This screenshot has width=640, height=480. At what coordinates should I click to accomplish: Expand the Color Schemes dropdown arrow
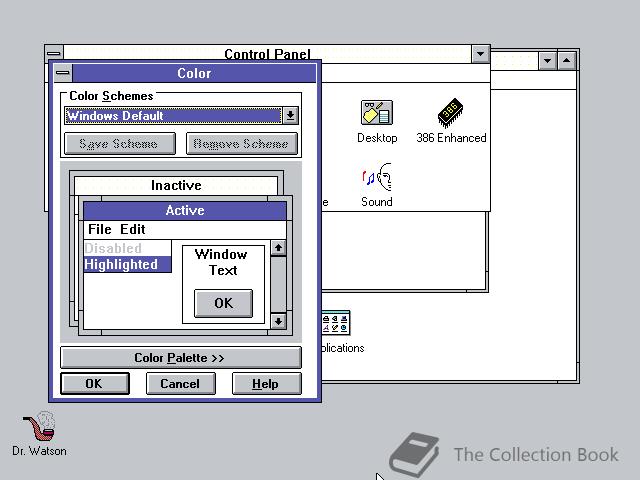pyautogui.click(x=290, y=116)
